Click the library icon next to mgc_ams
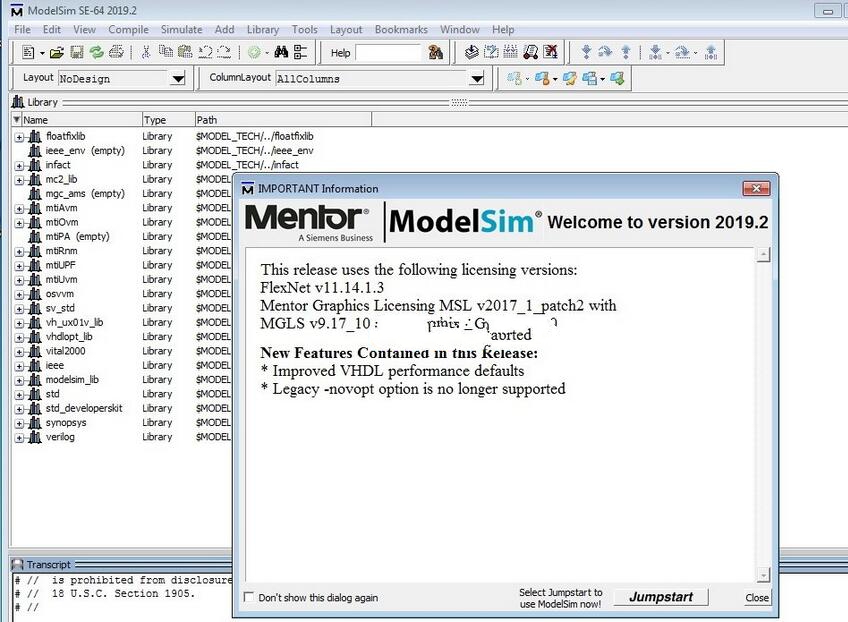848x622 pixels. click(x=35, y=194)
